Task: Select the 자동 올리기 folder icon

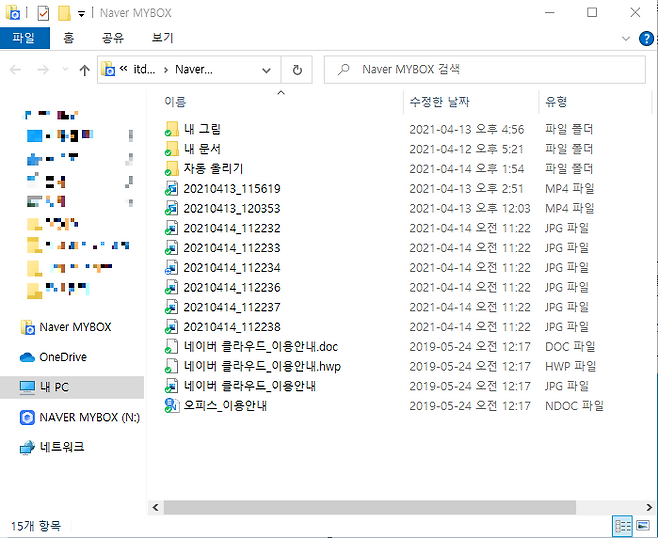Action: pyautogui.click(x=171, y=169)
